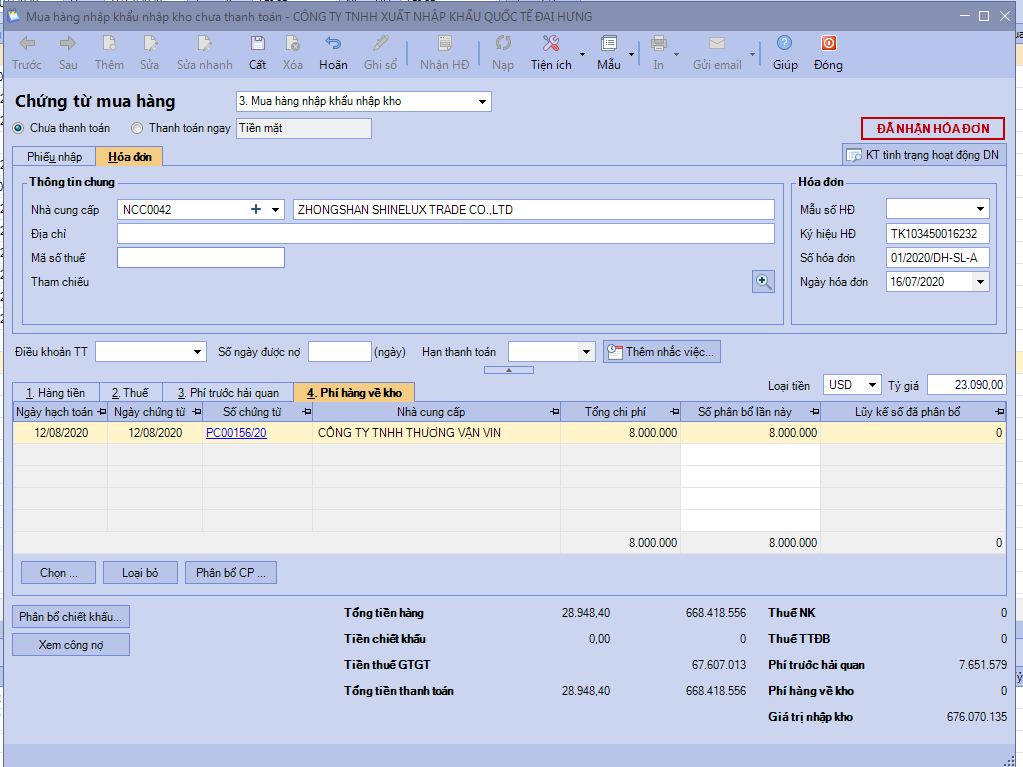Select Thanh toán ngay radio option
Screen dimensions: 1023x767
(x=137, y=128)
